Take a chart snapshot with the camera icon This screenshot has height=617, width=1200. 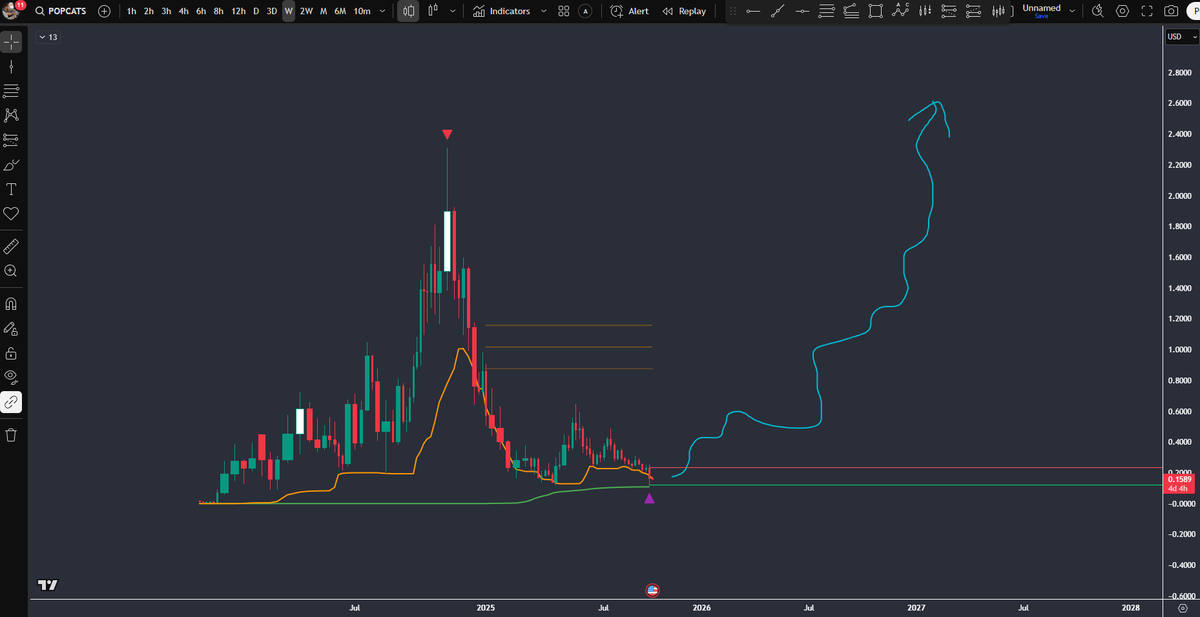1170,11
